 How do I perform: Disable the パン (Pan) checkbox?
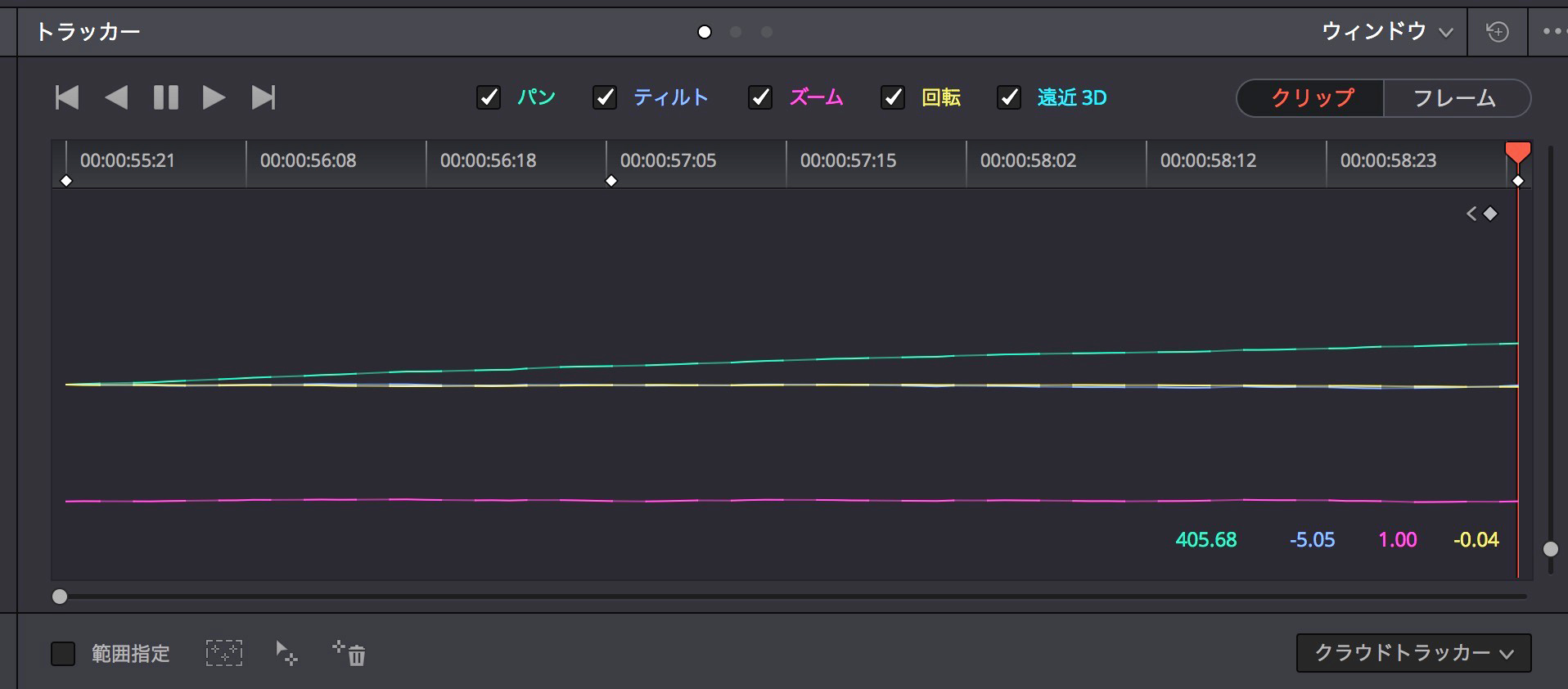click(489, 98)
